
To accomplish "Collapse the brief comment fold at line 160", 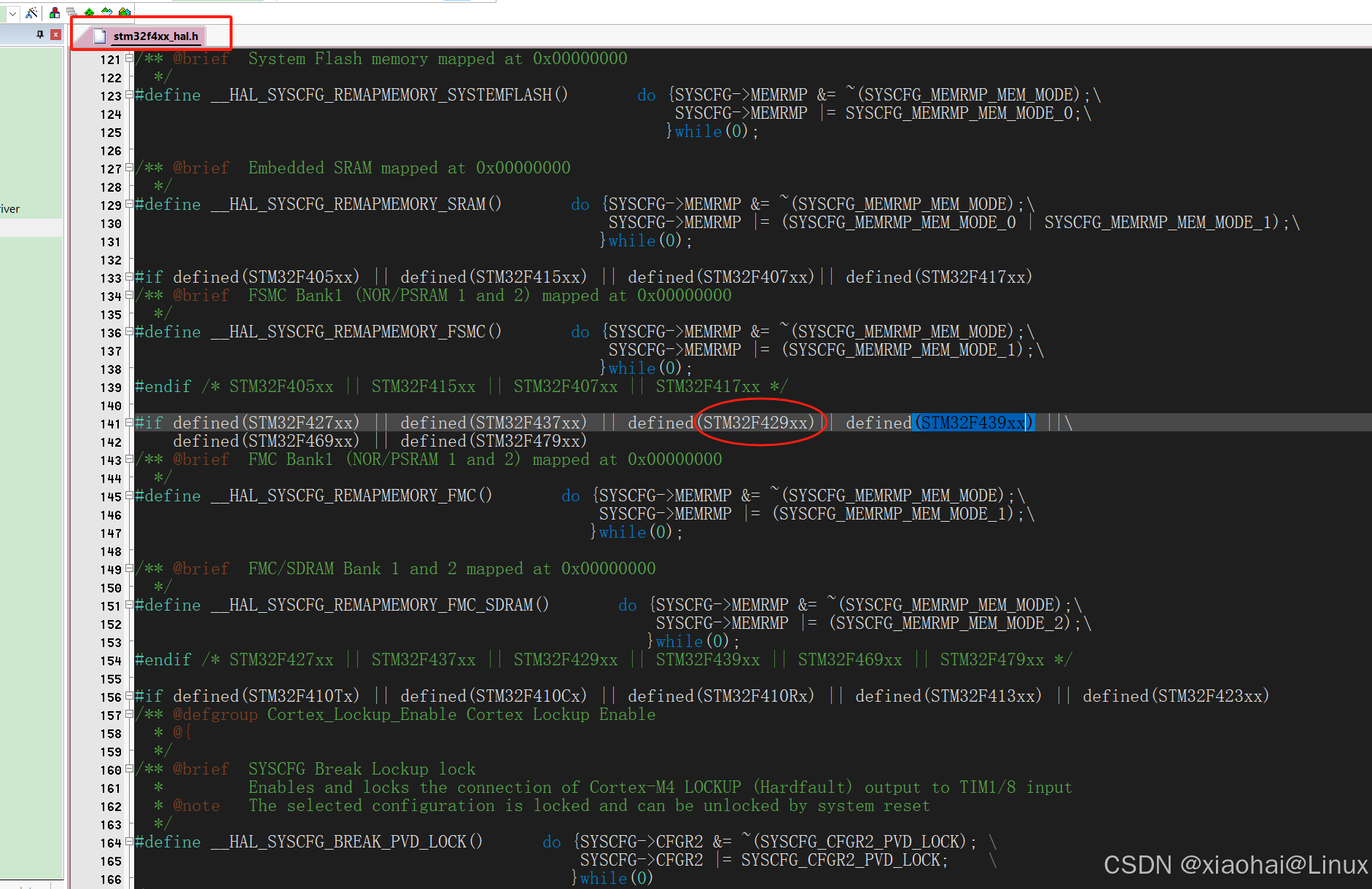I will pos(129,768).
